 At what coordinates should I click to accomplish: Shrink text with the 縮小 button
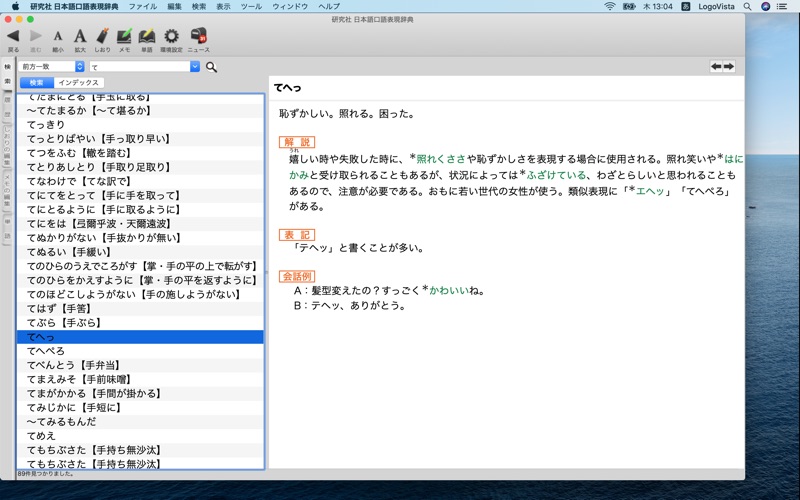coord(58,36)
